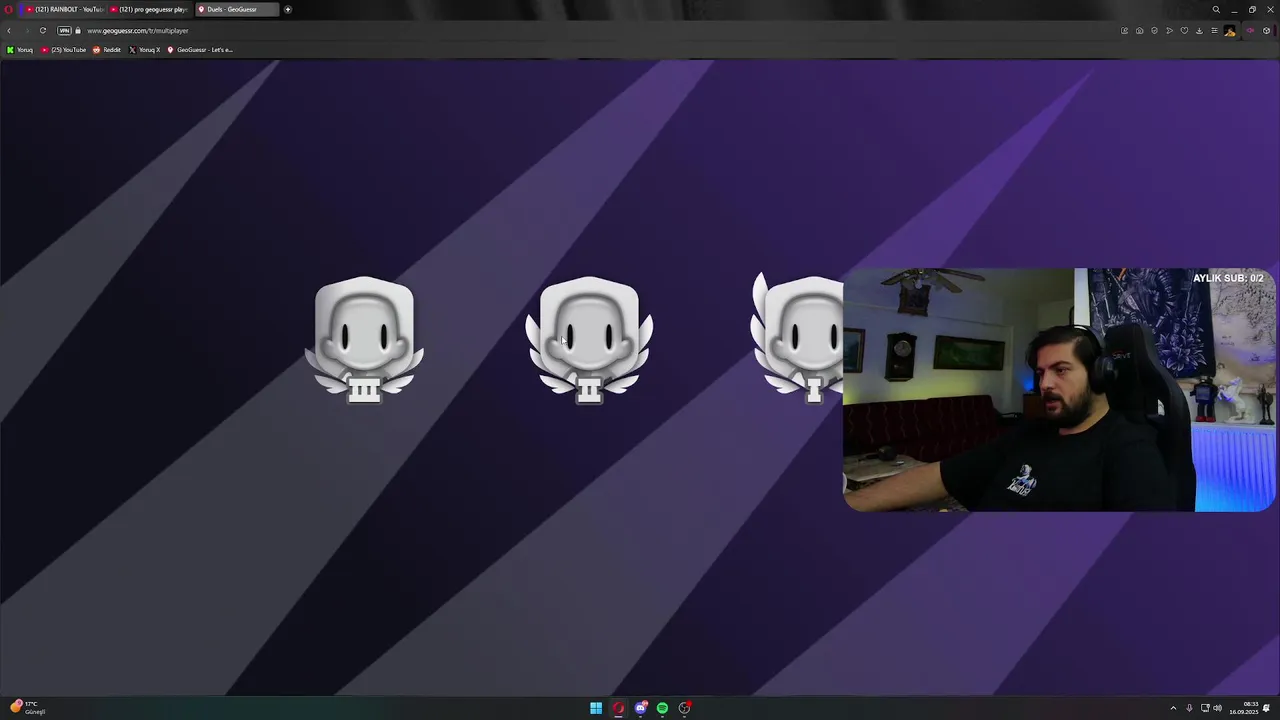Open Spotify from the taskbar
The width and height of the screenshot is (1280, 720).
662,708
